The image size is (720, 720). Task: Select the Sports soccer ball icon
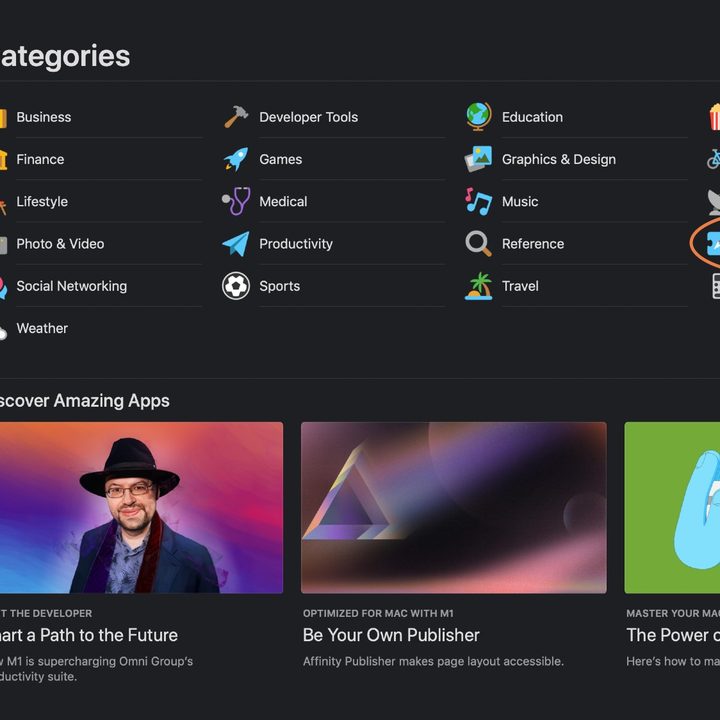coord(236,286)
